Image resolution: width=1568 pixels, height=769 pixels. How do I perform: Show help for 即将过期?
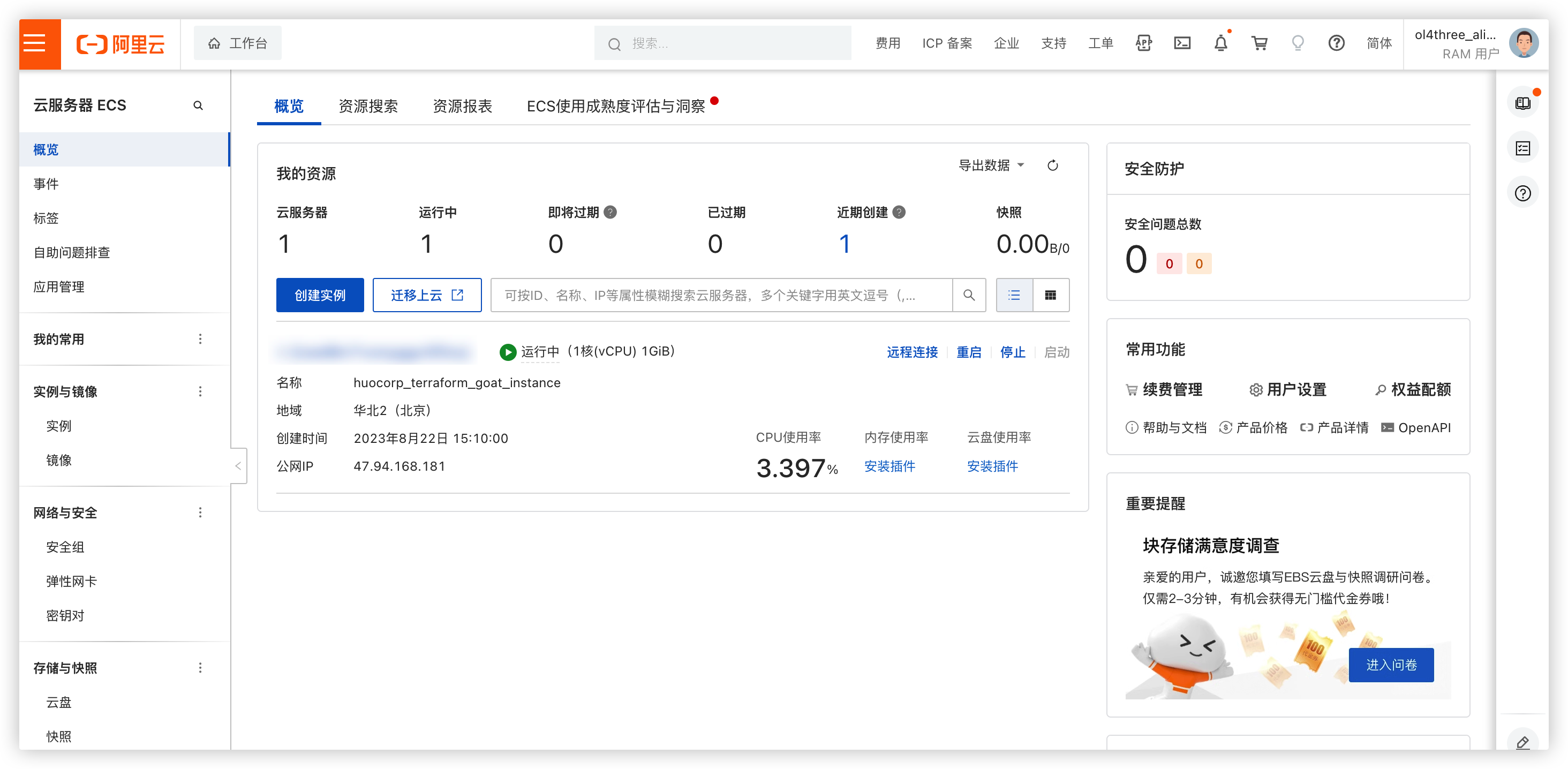[x=610, y=212]
